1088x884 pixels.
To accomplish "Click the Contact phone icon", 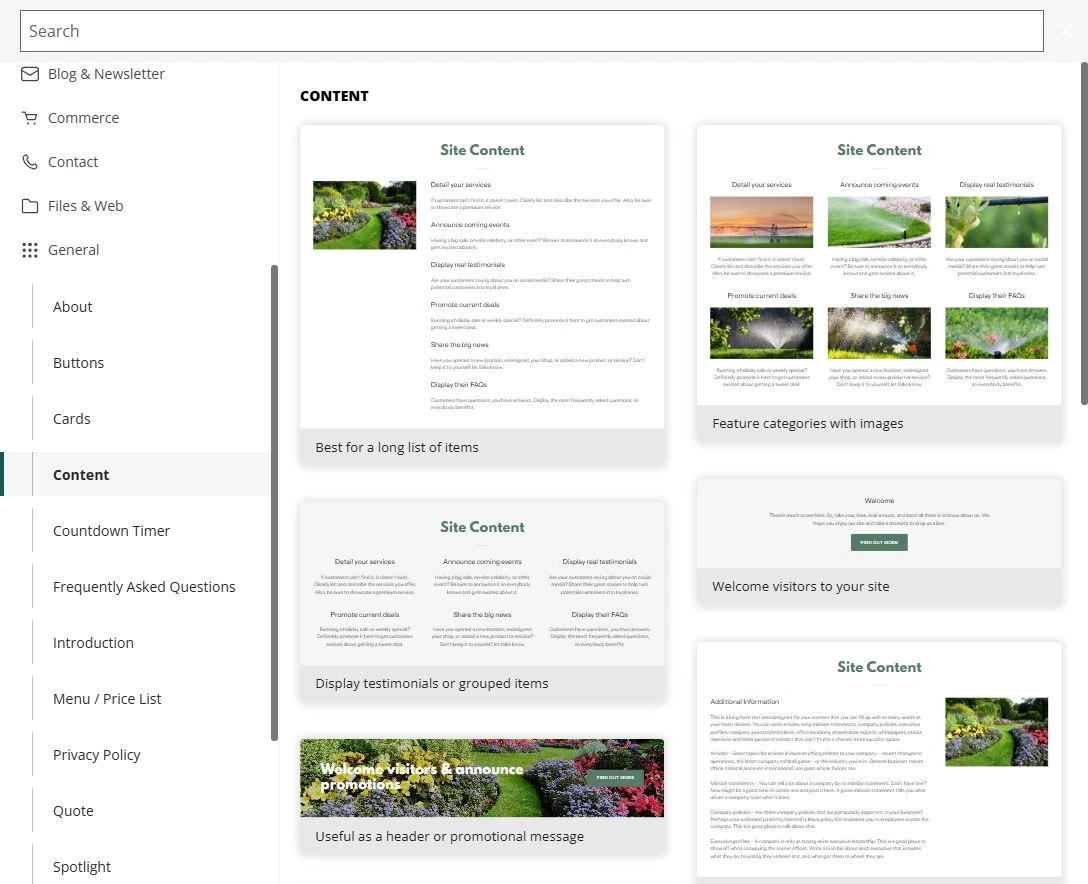I will pyautogui.click(x=30, y=162).
